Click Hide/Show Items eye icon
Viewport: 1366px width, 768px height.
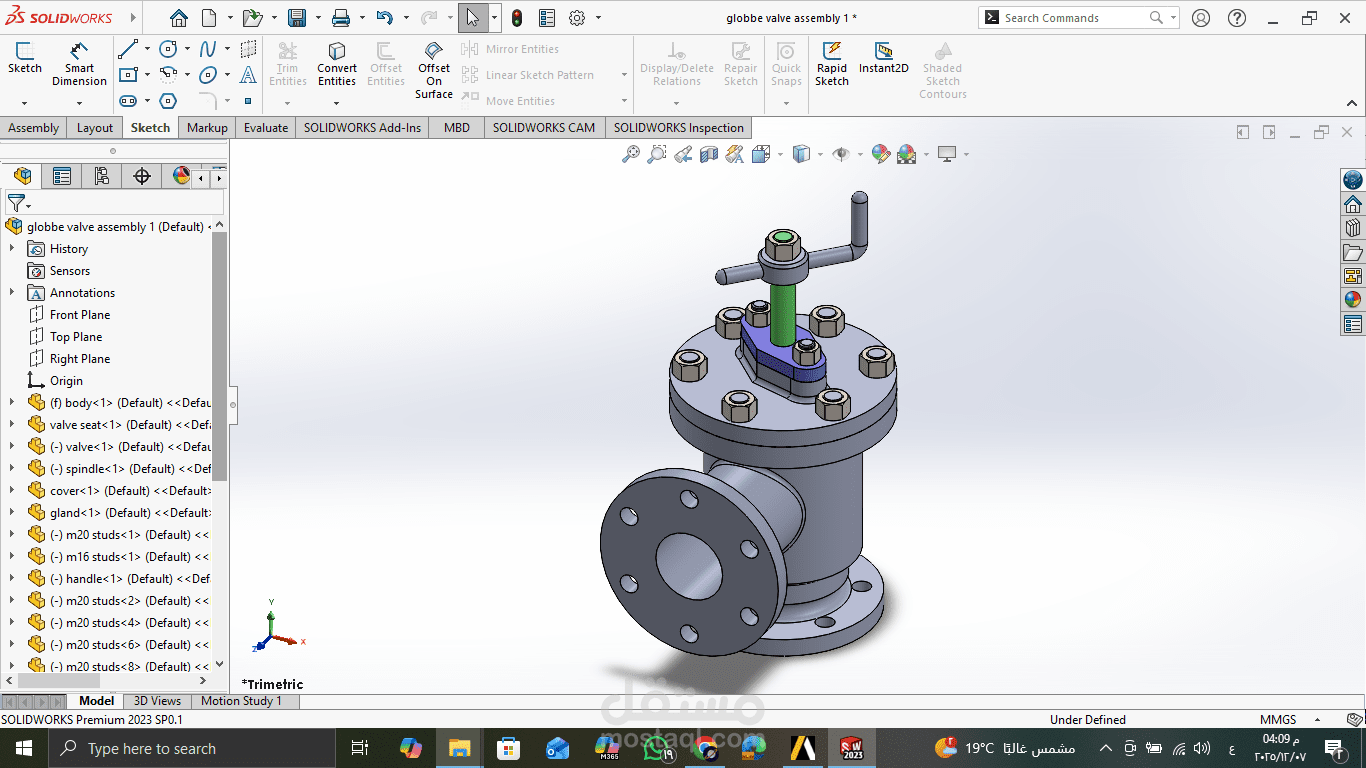click(841, 154)
